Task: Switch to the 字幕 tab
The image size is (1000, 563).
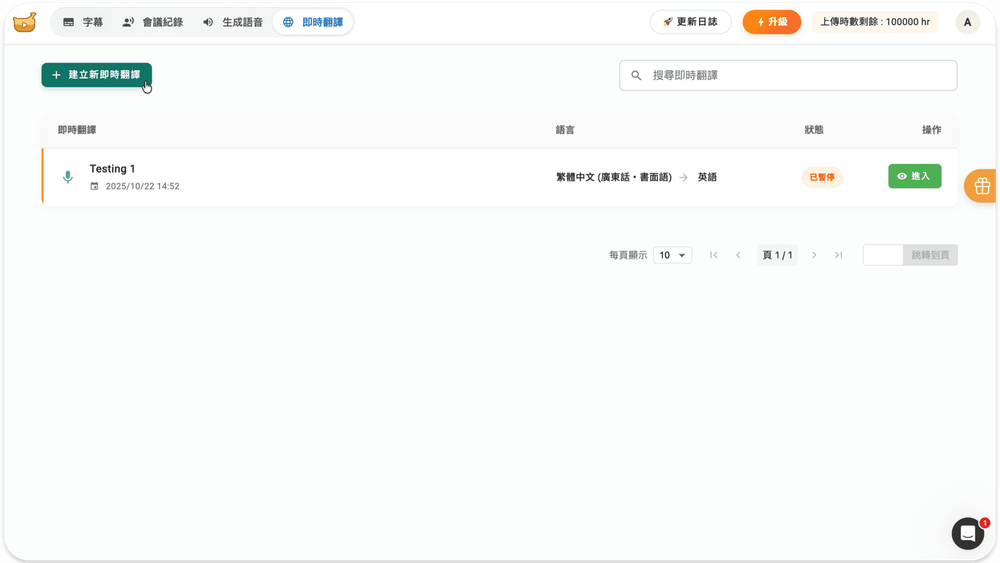Action: coord(83,22)
